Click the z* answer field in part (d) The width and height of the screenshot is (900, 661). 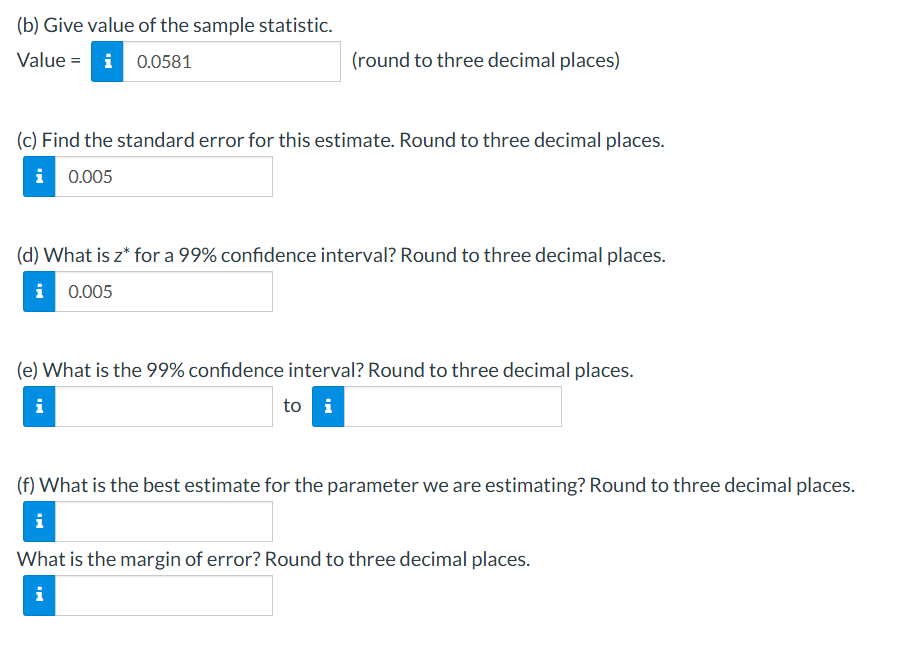pos(165,291)
